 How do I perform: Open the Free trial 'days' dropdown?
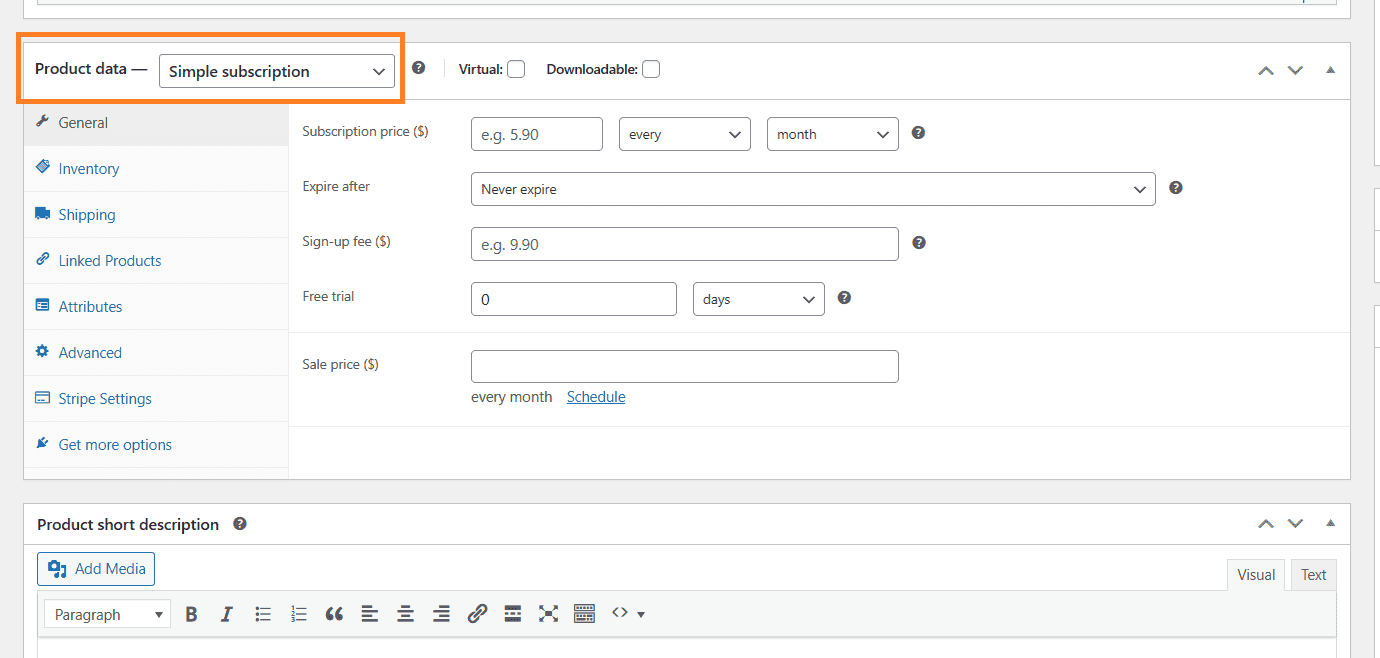pyautogui.click(x=759, y=299)
